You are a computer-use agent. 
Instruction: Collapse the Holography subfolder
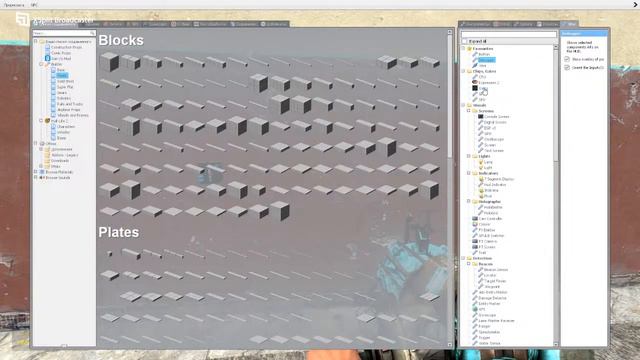[x=469, y=202]
